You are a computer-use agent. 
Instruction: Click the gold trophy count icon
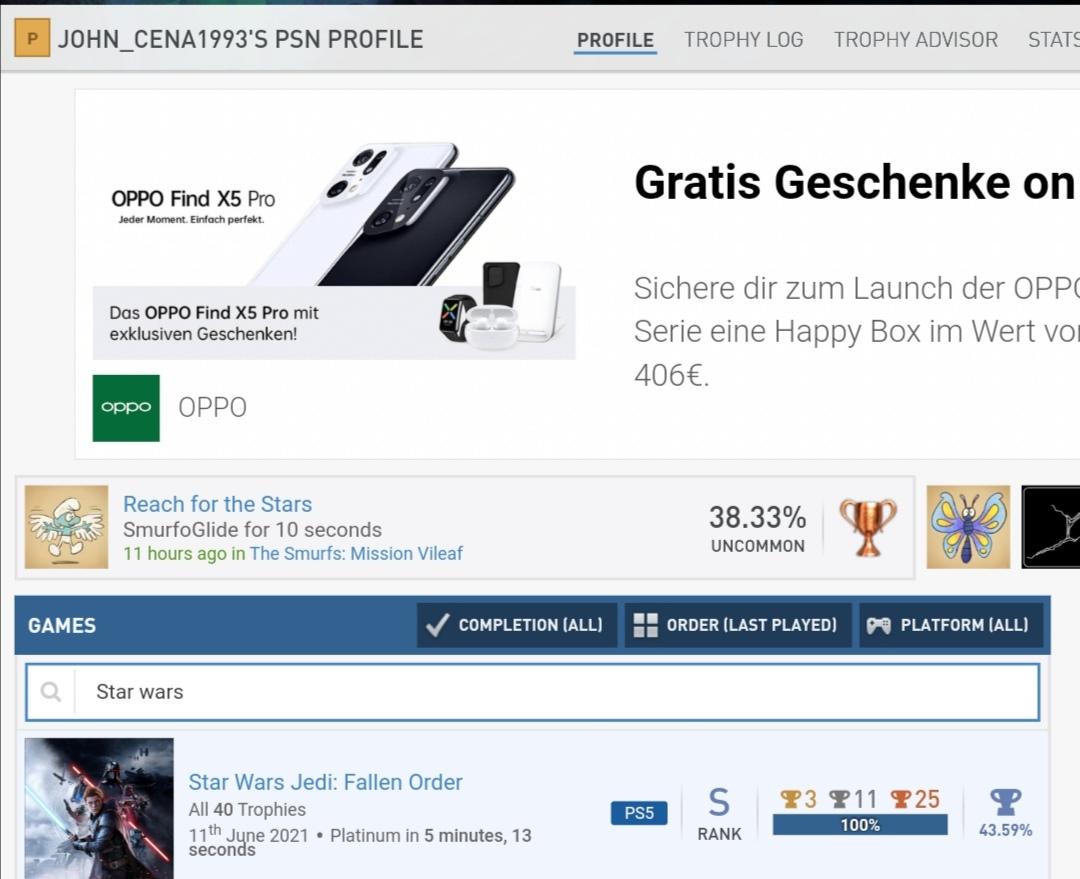click(790, 799)
